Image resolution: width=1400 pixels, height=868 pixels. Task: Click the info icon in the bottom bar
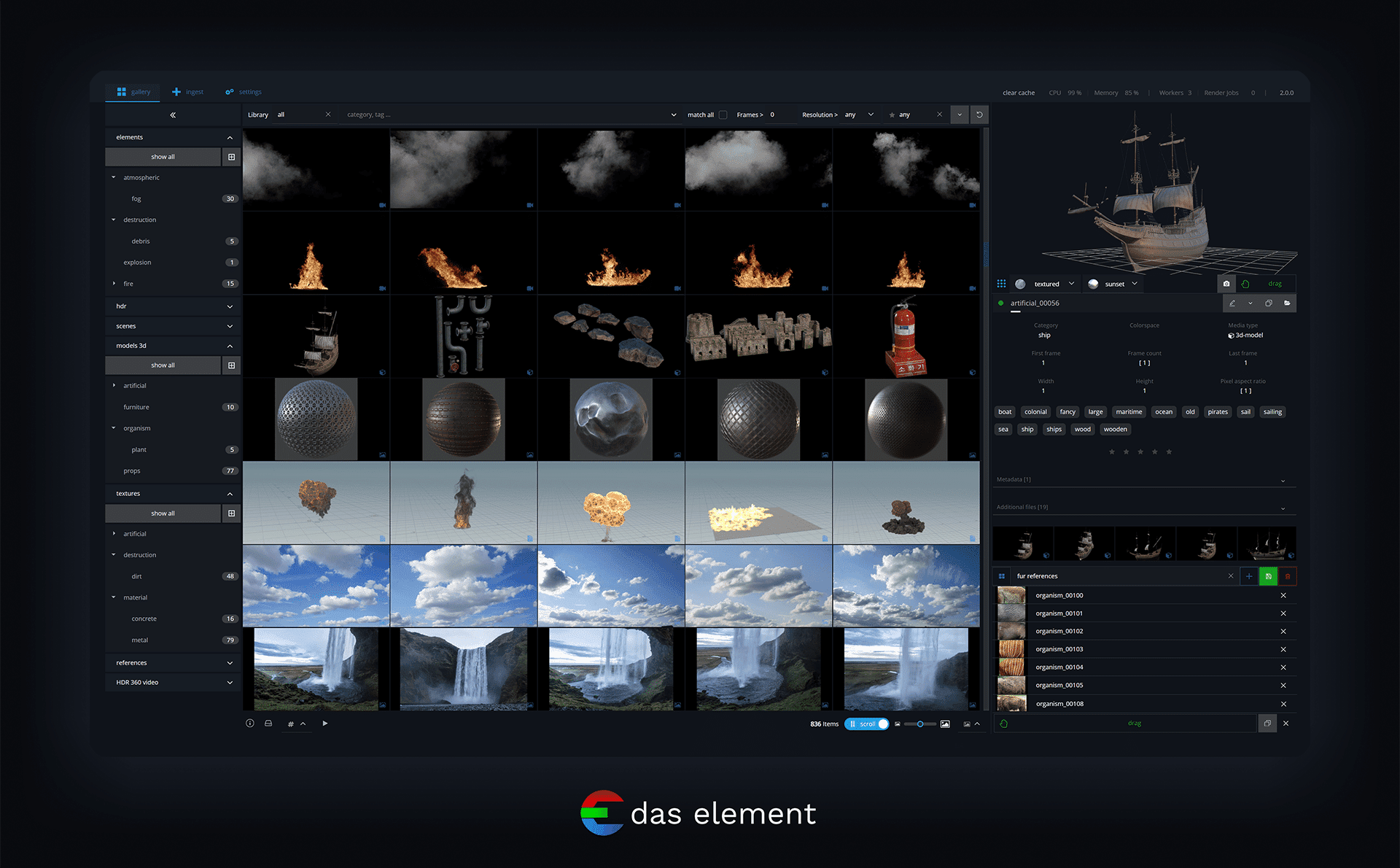point(250,724)
